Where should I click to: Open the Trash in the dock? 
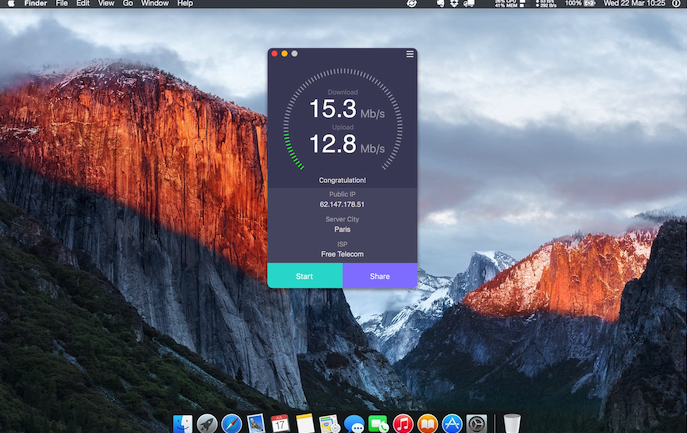[512, 423]
